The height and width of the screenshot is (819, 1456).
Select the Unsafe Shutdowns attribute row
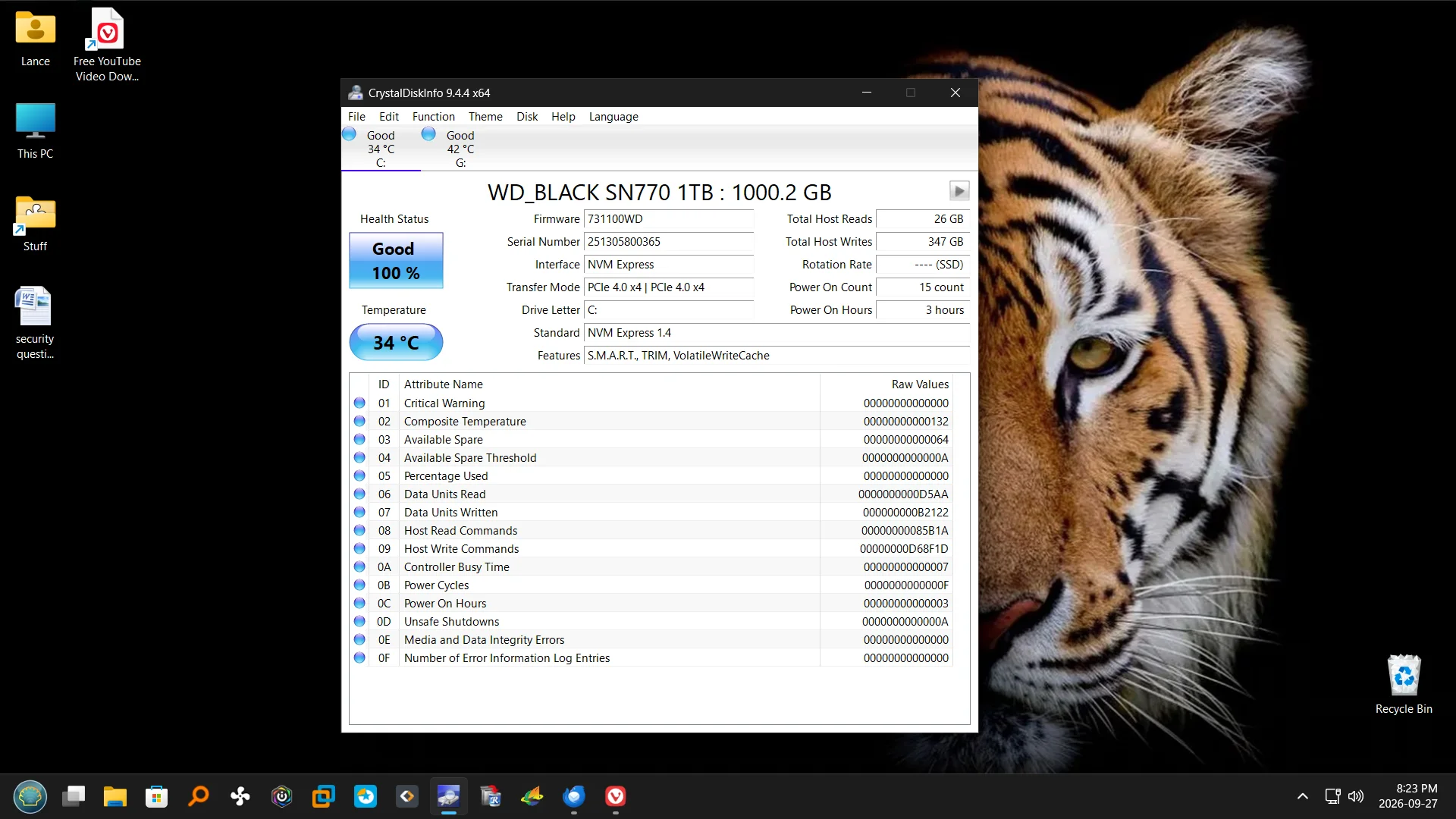[652, 622]
